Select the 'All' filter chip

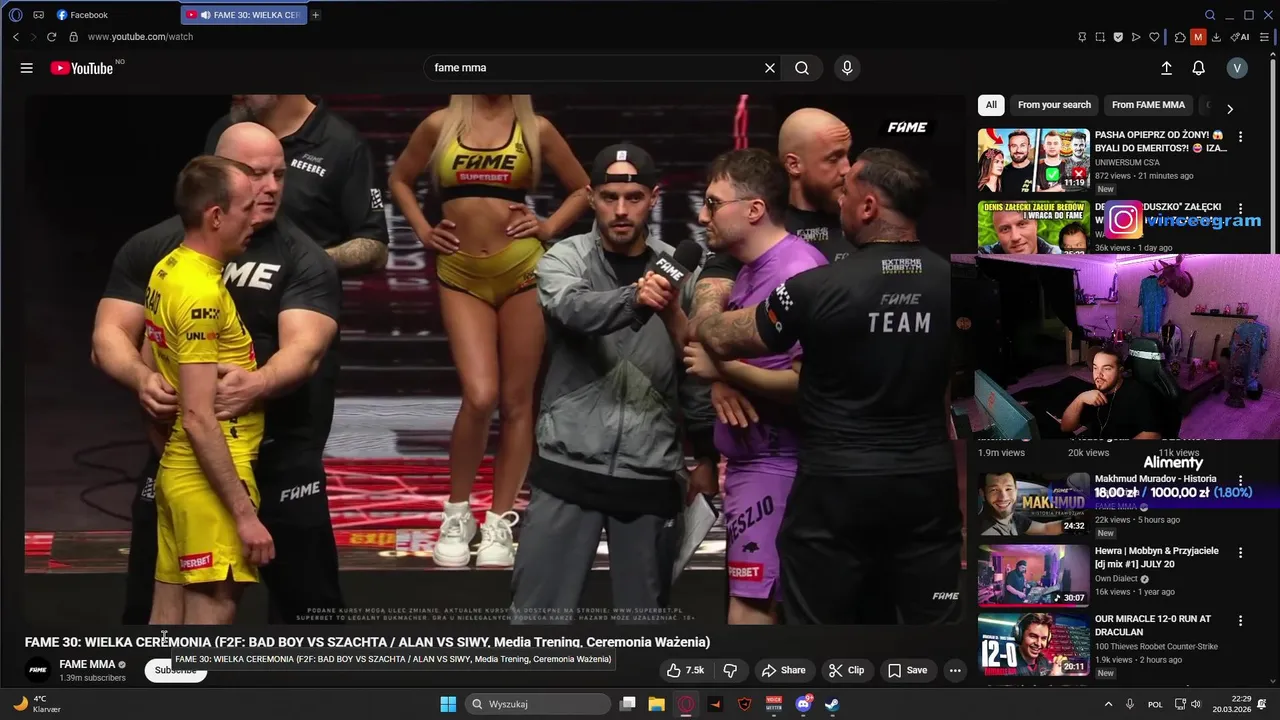991,105
